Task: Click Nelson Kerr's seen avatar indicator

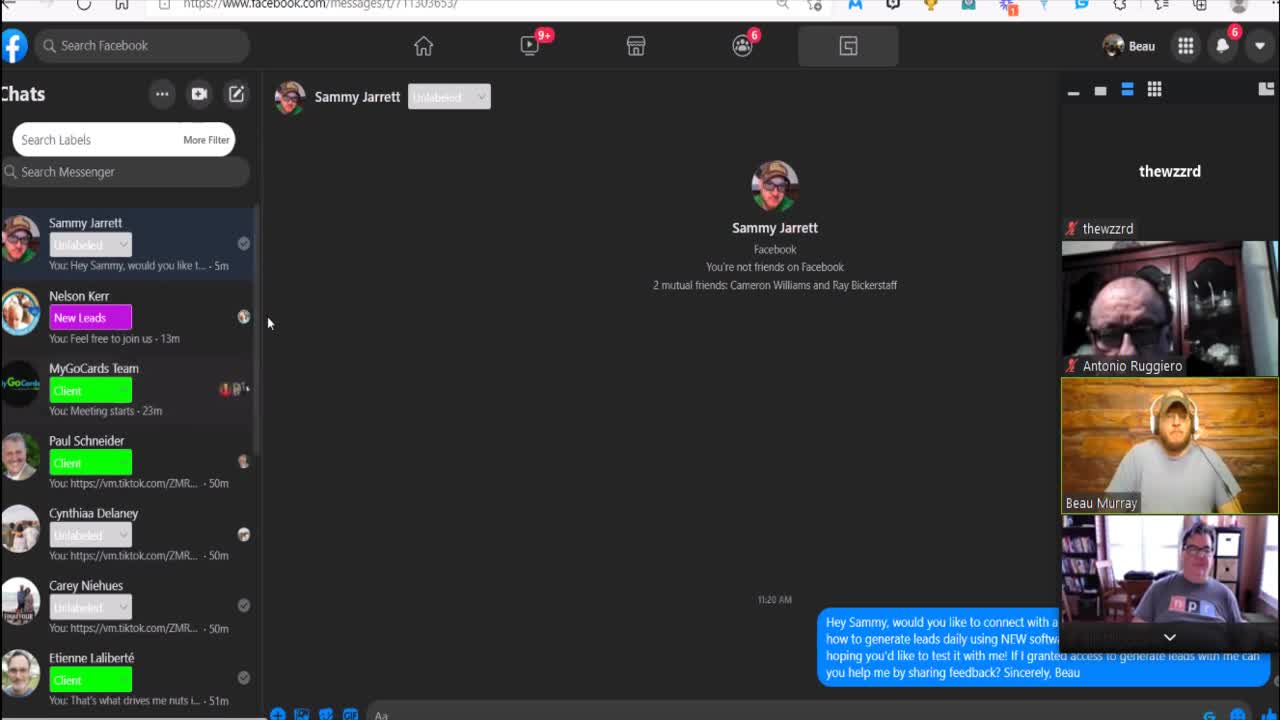Action: tap(243, 317)
